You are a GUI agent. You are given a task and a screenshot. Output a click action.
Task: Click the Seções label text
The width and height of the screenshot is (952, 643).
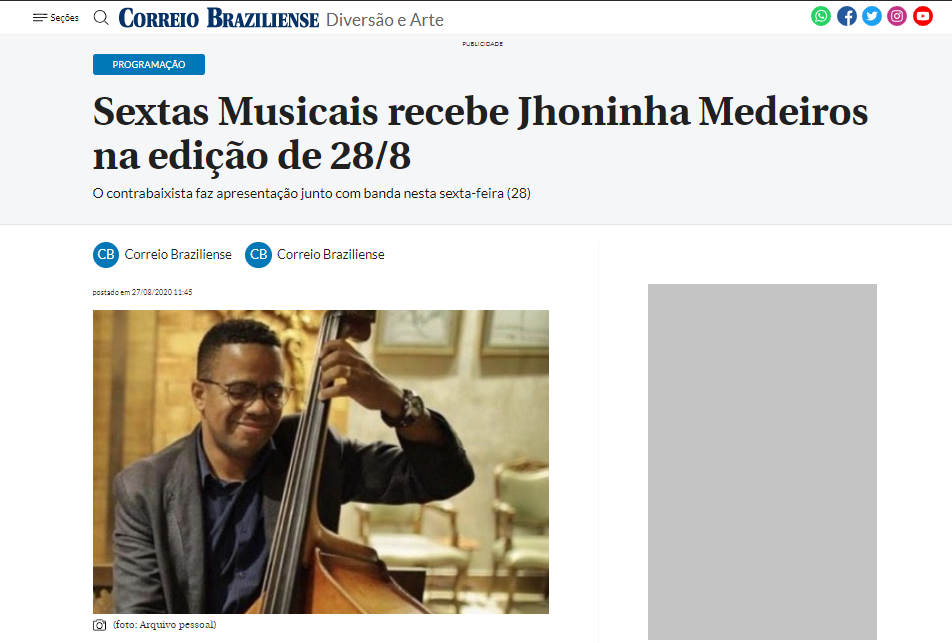coord(64,18)
